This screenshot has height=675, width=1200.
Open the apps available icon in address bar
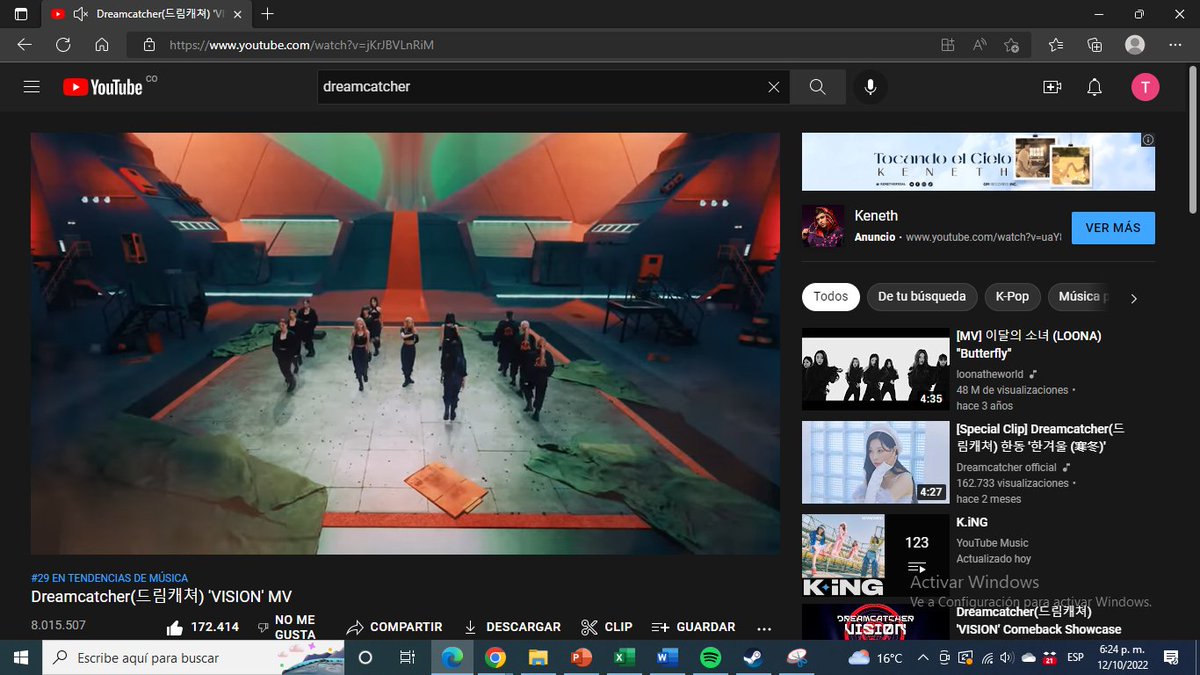point(948,45)
